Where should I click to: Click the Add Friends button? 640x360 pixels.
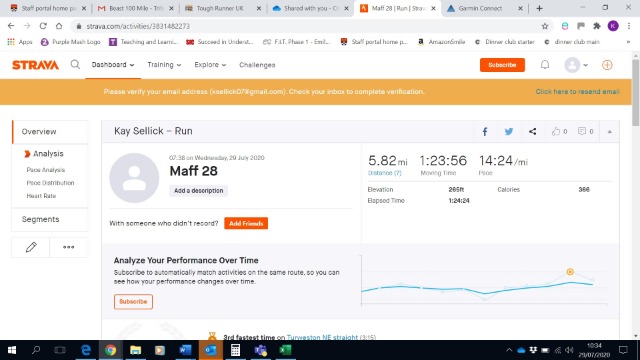(246, 223)
